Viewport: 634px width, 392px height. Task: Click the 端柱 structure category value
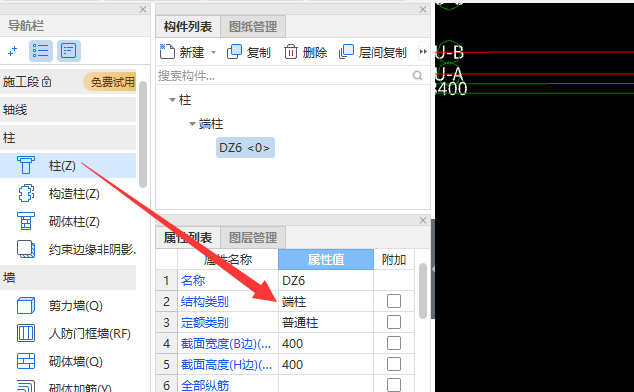[326, 301]
